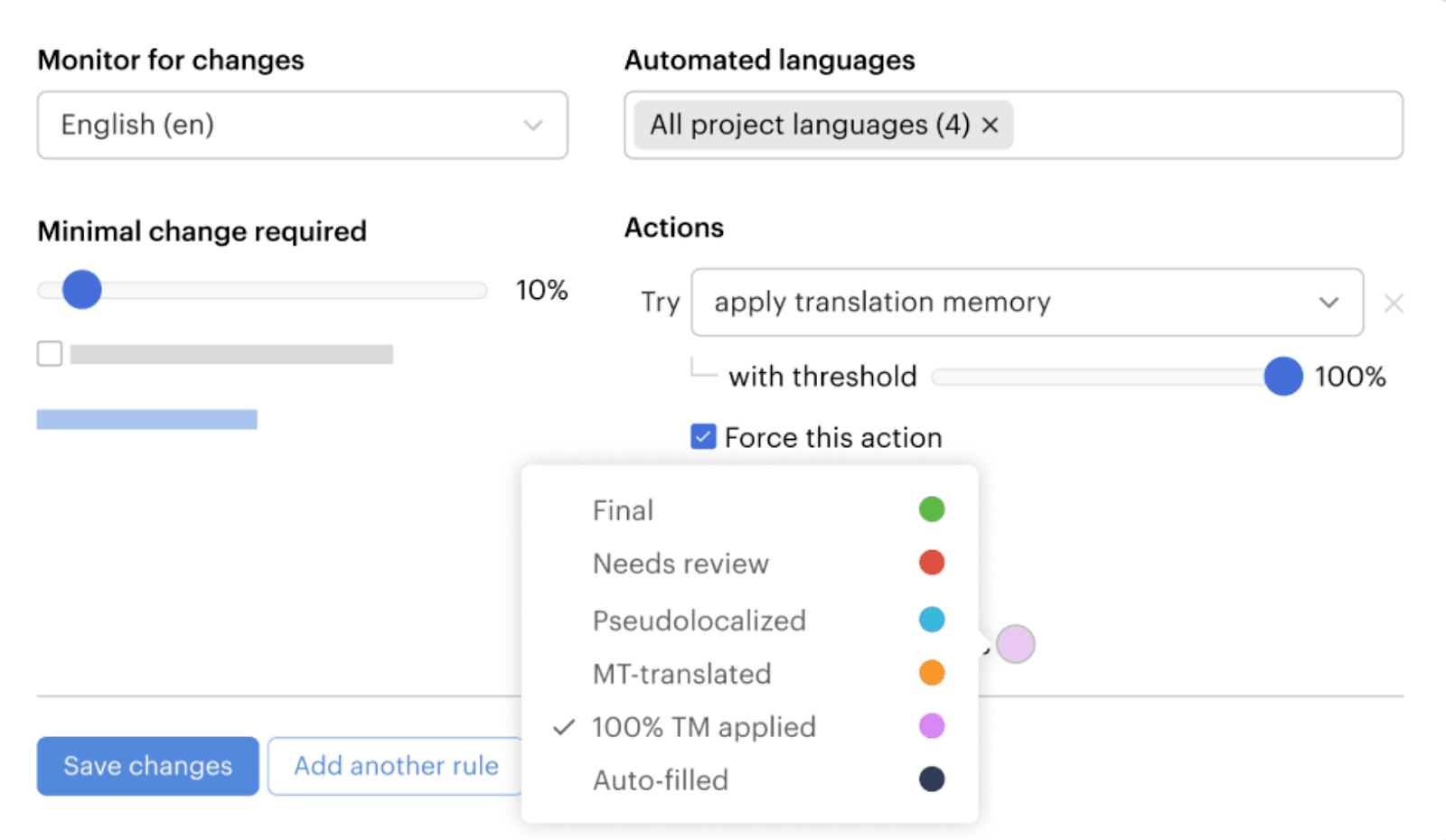This screenshot has width=1446, height=840.
Task: Uncheck Force this action checkbox
Action: (x=703, y=437)
